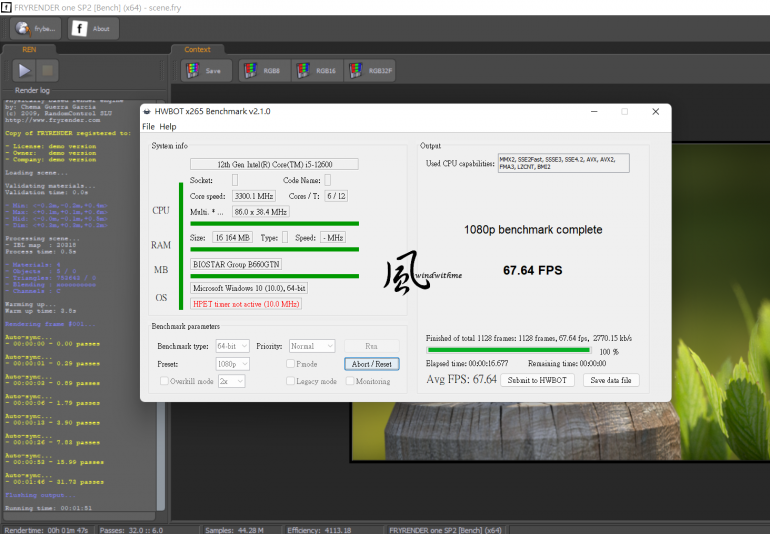Open the Help menu in HWBOT
Viewport: 770px width, 534px height.
[x=168, y=127]
